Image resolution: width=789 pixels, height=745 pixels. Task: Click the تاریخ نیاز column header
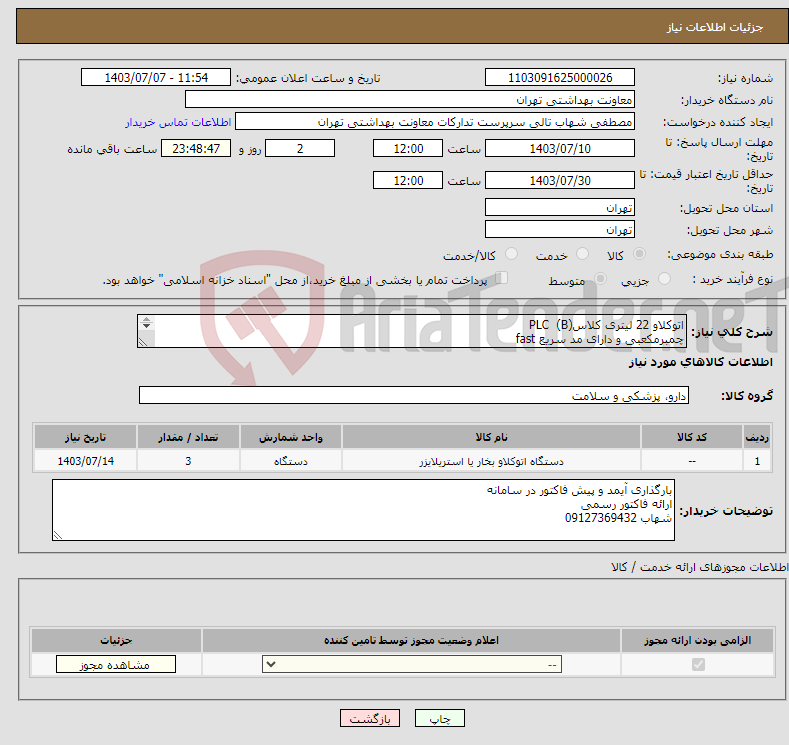85,437
